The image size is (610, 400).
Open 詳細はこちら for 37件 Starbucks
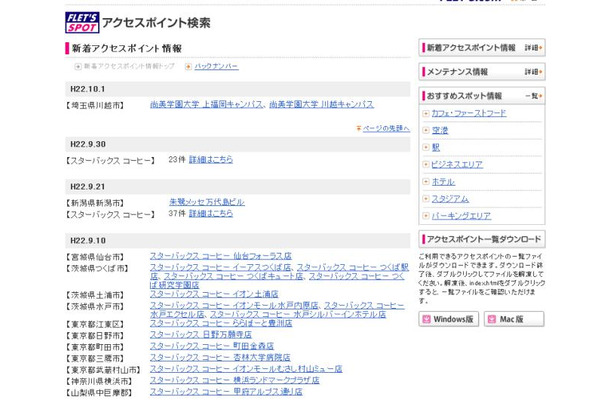pos(211,214)
